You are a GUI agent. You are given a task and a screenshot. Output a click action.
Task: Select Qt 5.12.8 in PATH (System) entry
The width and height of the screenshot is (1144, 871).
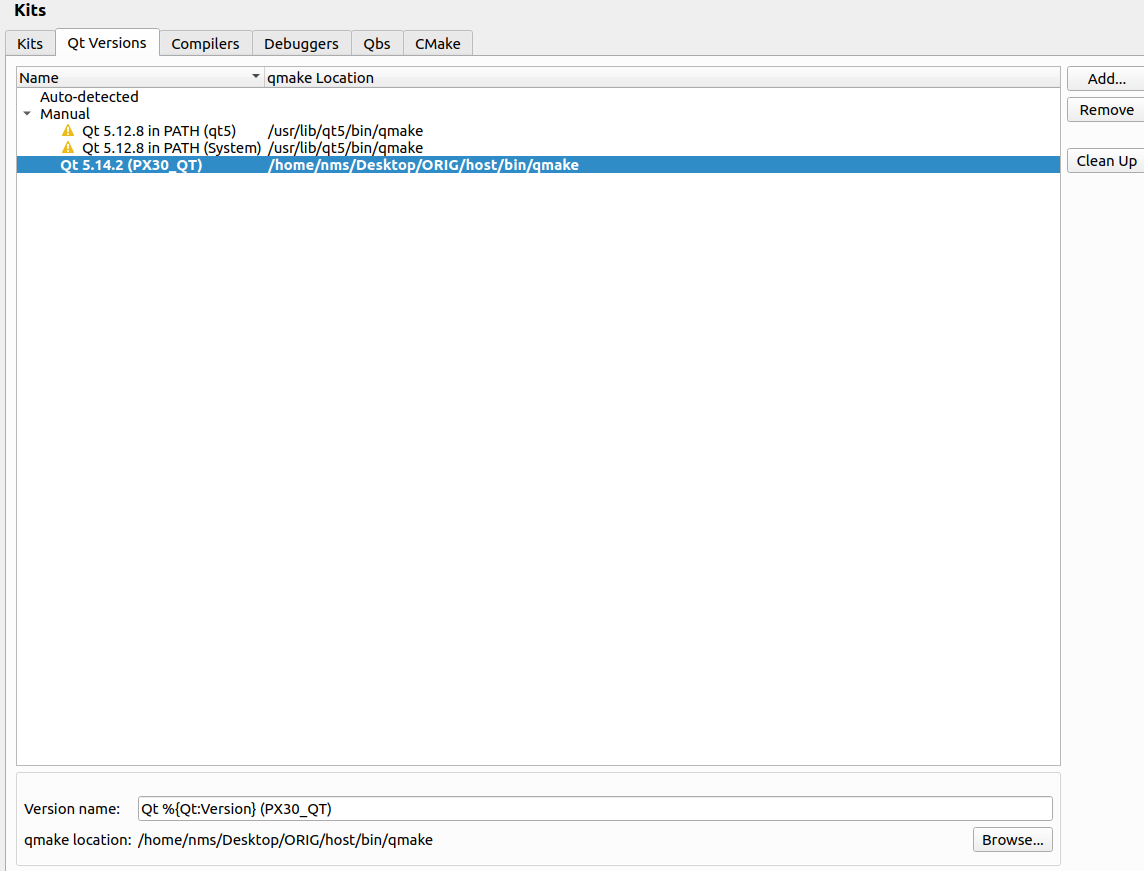point(171,148)
